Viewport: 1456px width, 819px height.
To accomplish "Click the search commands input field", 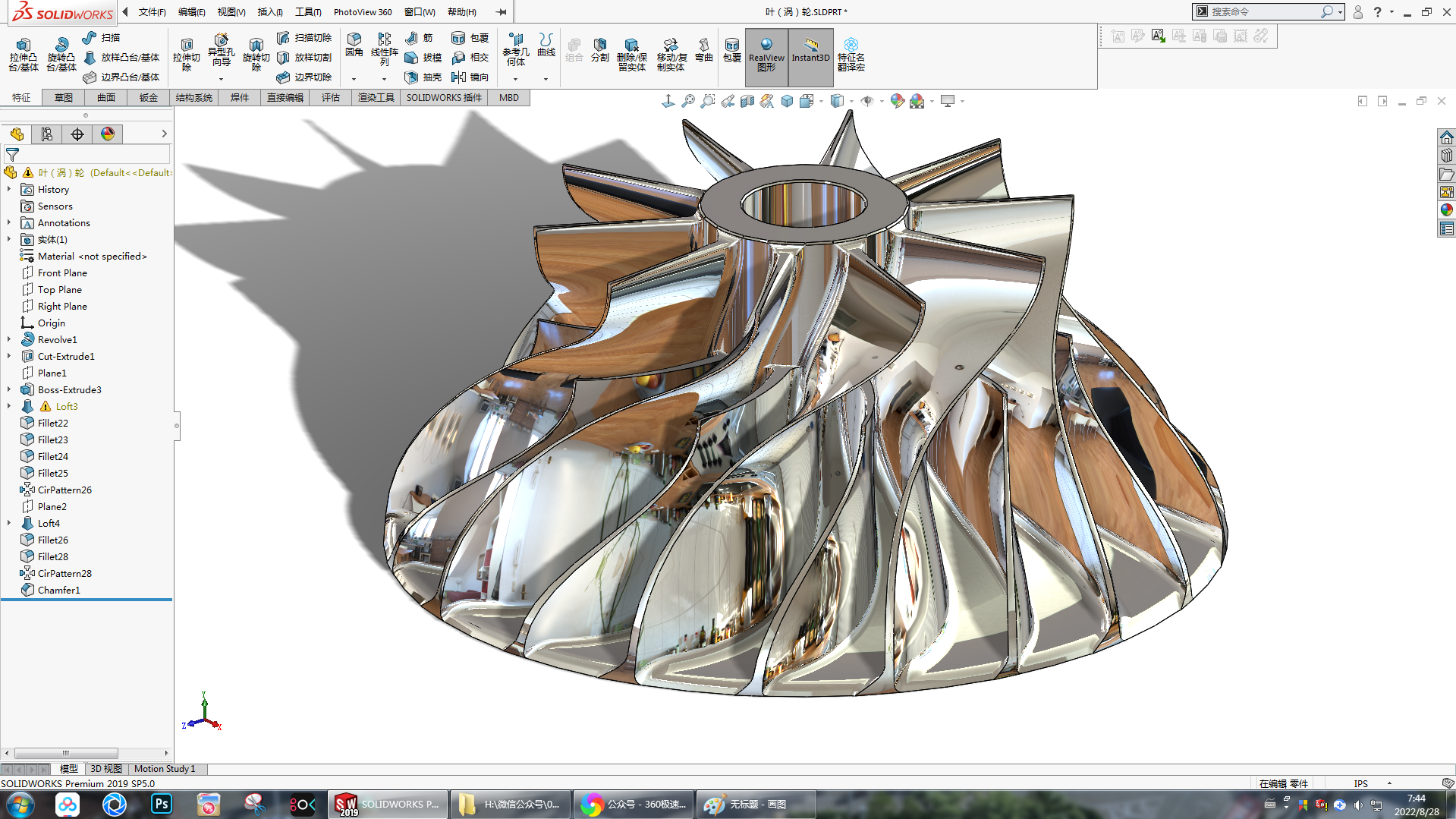I will coord(1263,12).
